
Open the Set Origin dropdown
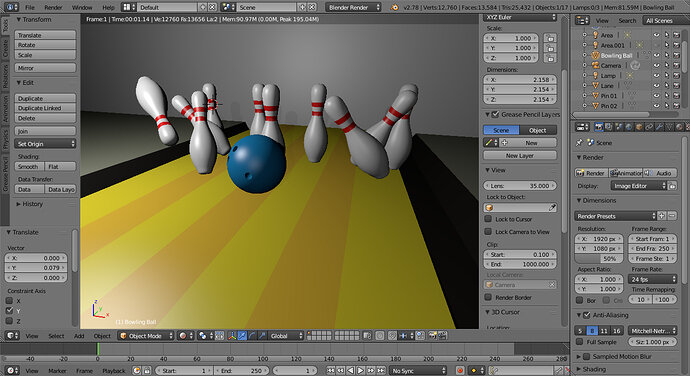click(x=45, y=144)
